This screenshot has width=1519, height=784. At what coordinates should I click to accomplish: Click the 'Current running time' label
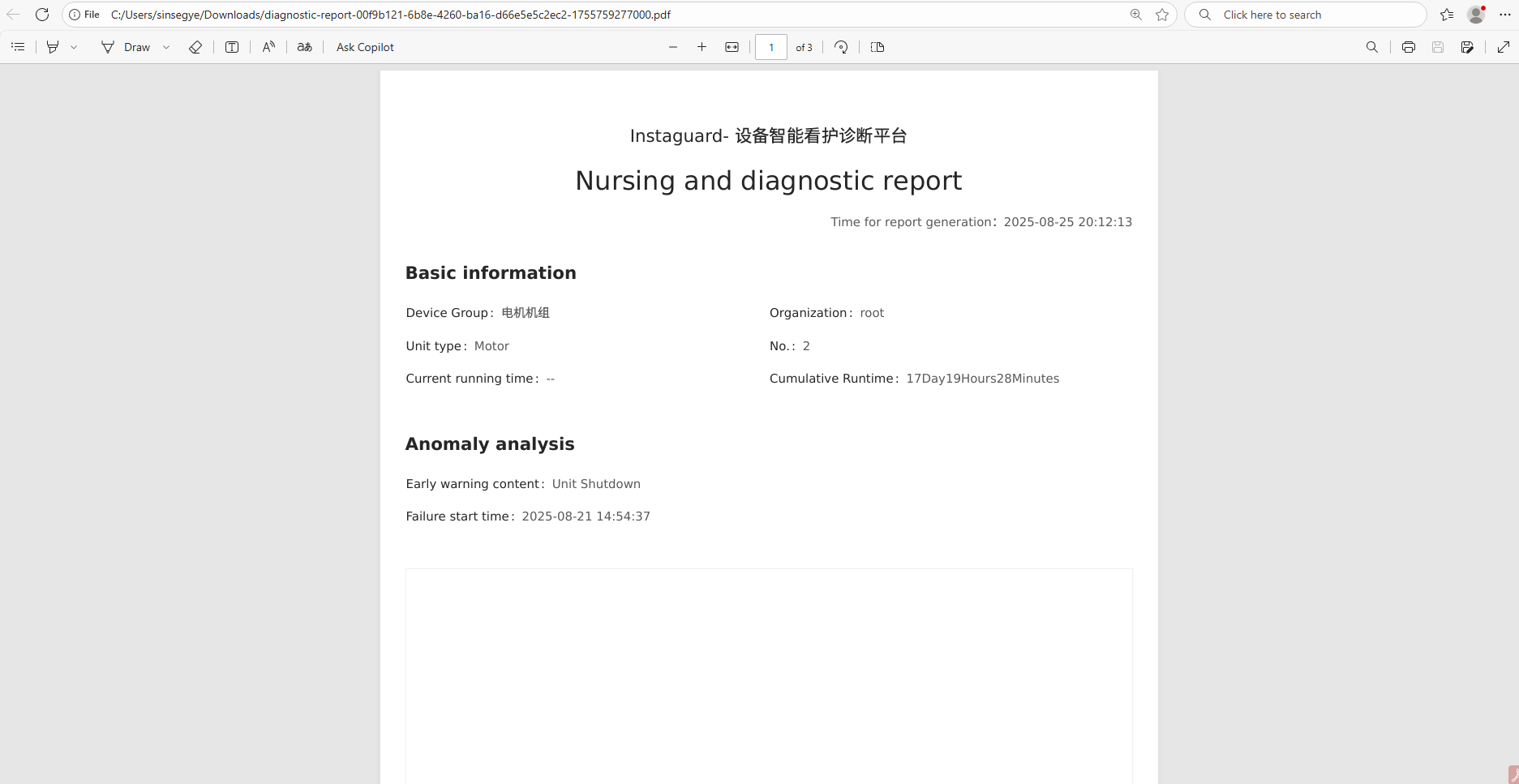pyautogui.click(x=470, y=379)
